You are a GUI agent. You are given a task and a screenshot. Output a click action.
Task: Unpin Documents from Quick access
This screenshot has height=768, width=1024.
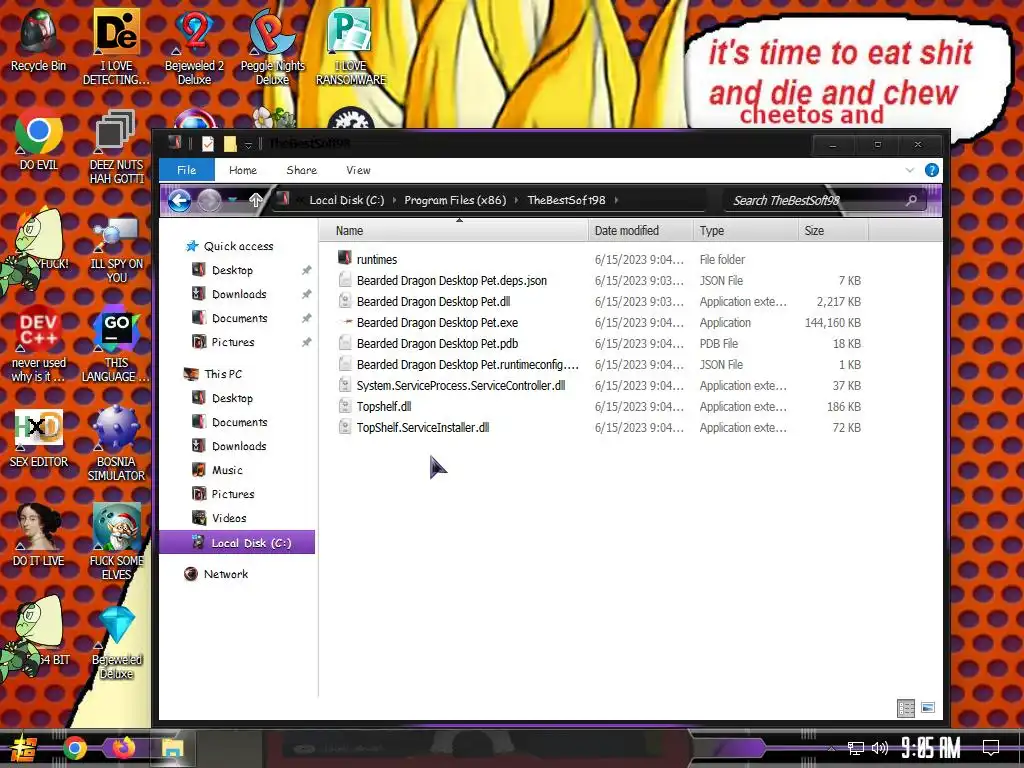306,319
